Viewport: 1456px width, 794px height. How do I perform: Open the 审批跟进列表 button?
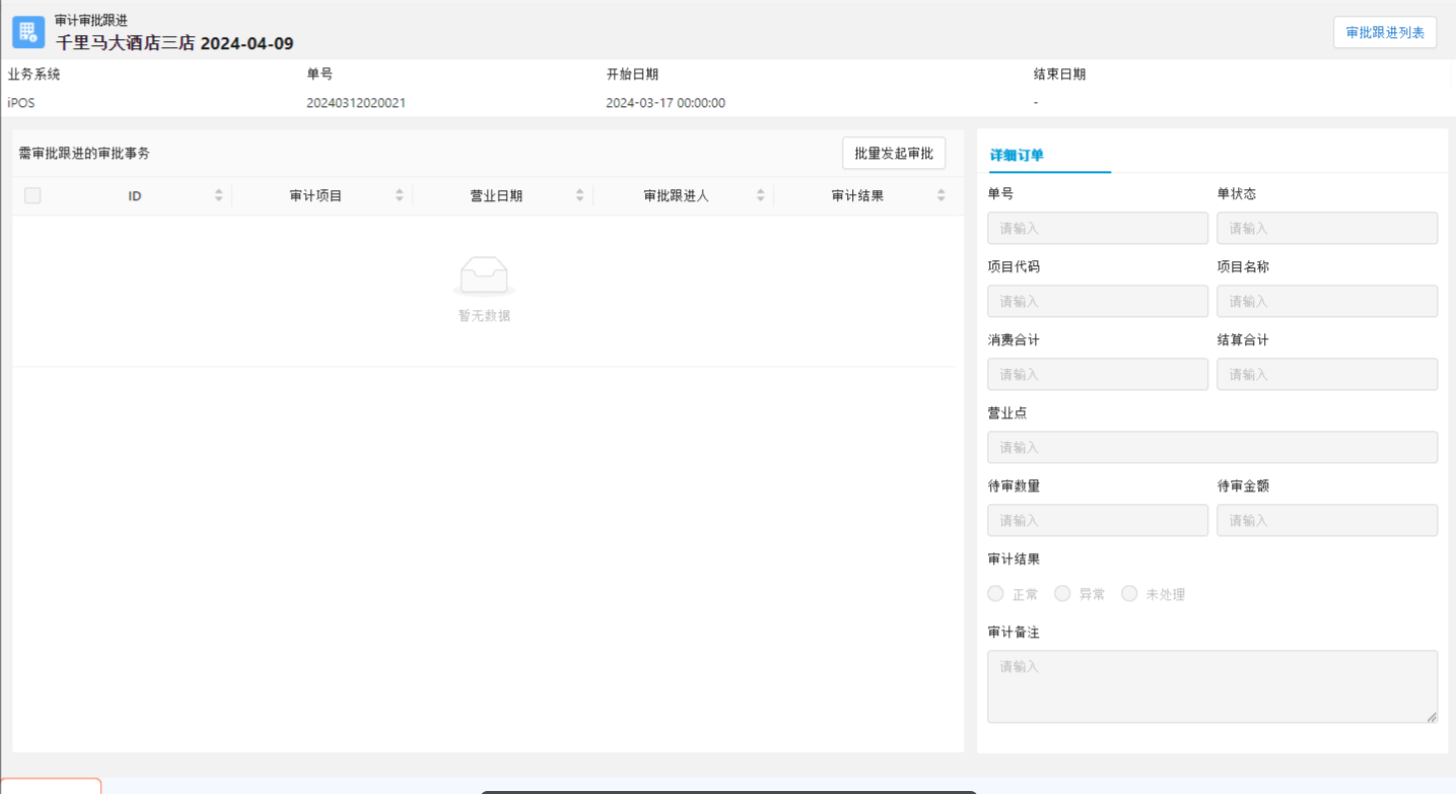click(x=1384, y=32)
